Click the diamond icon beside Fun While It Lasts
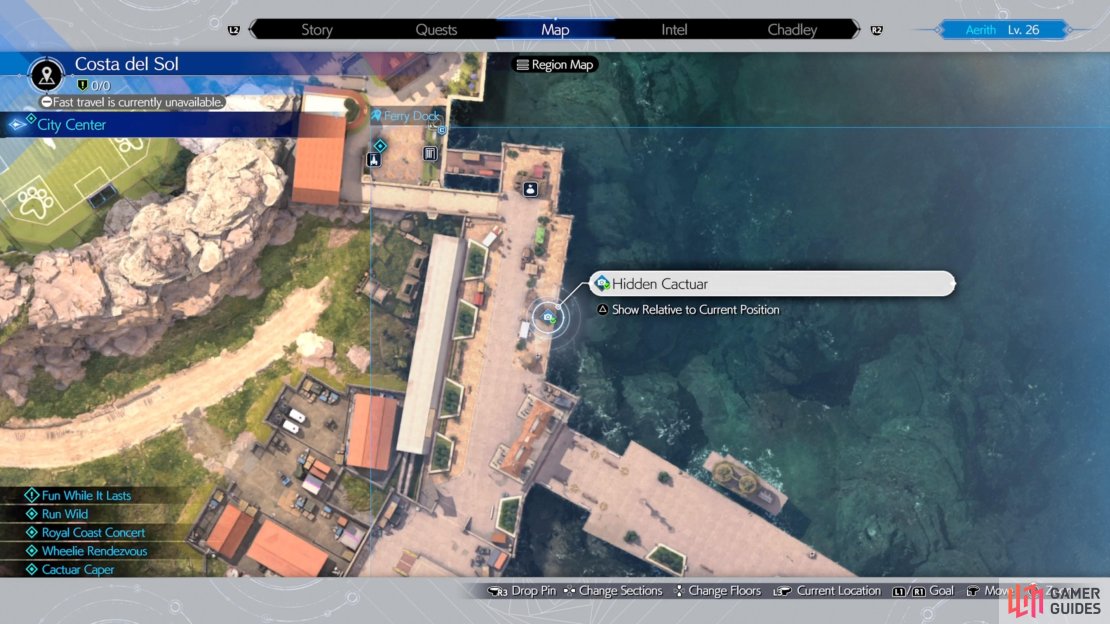 [31, 495]
